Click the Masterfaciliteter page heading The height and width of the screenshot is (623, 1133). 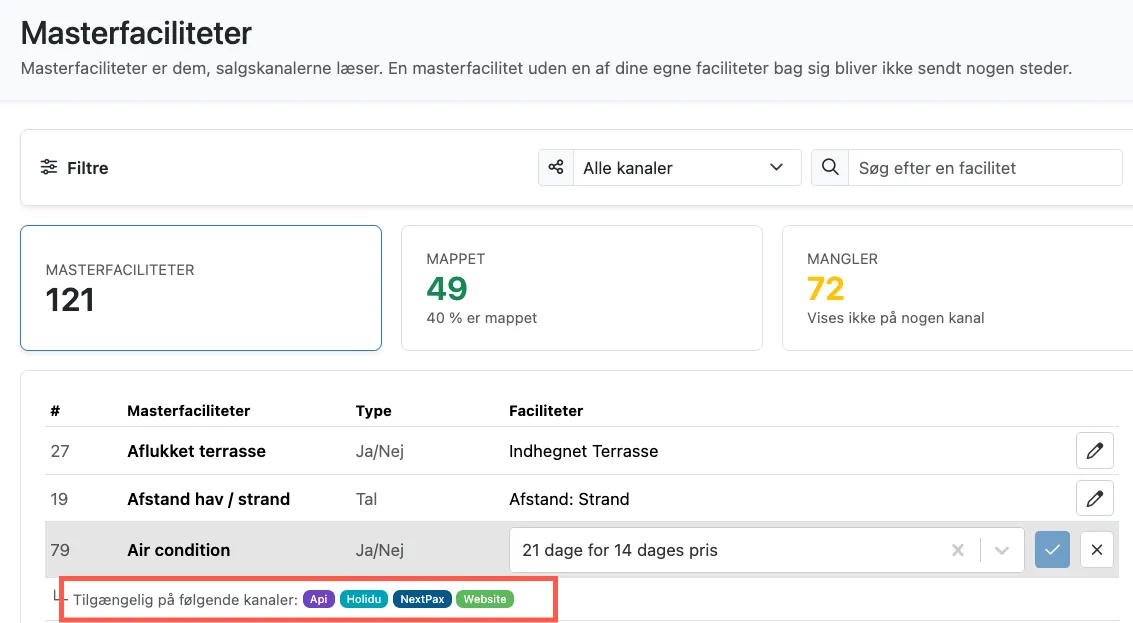[x=137, y=33]
